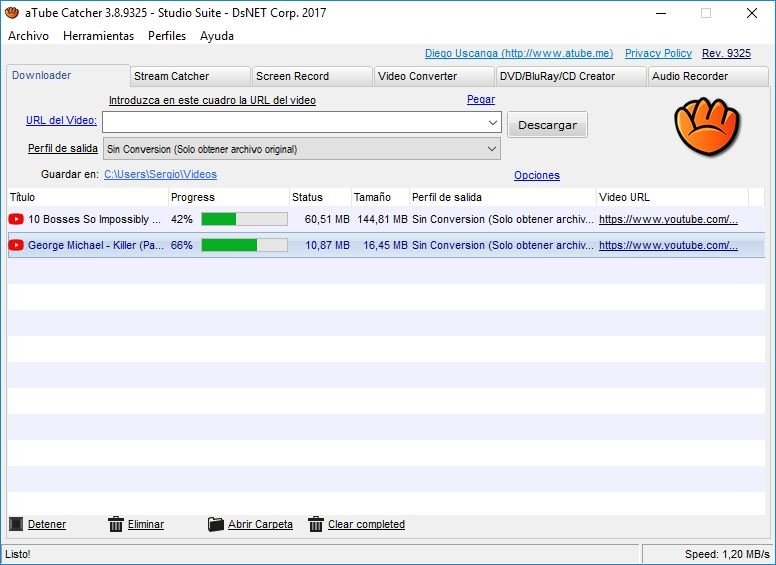Select the '10 Bosses So Impossibly ...' title
776x565 pixels.
click(x=94, y=219)
